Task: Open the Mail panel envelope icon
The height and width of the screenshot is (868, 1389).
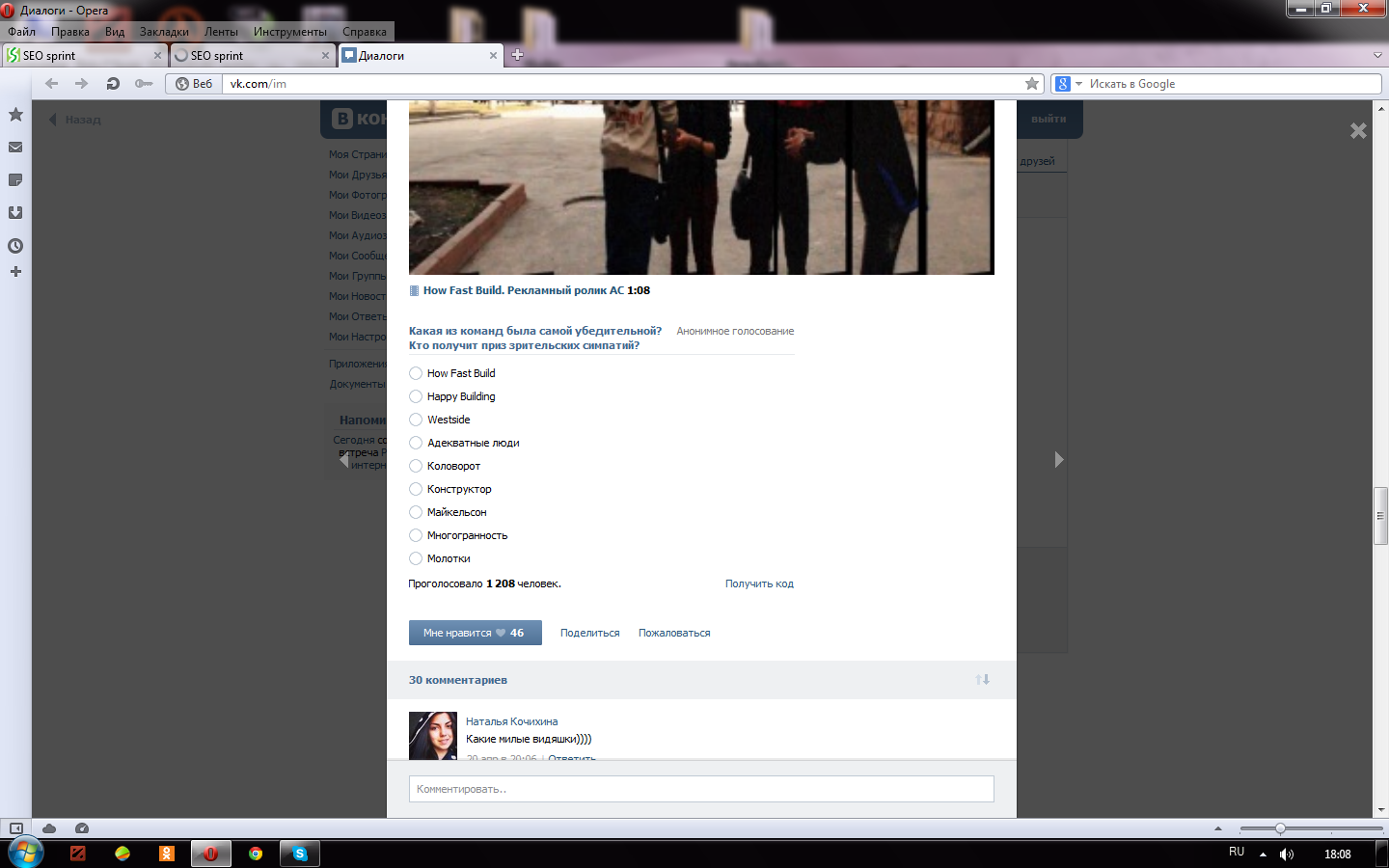Action: click(x=15, y=148)
